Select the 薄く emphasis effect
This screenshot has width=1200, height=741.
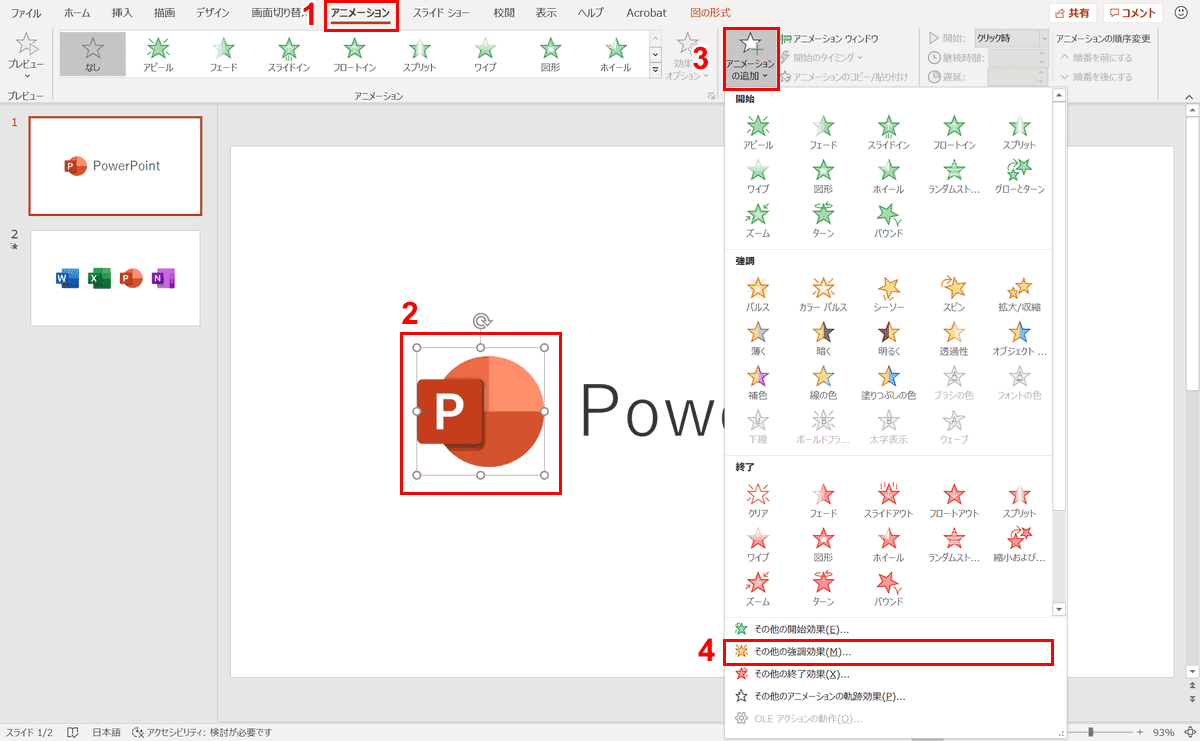coord(758,338)
